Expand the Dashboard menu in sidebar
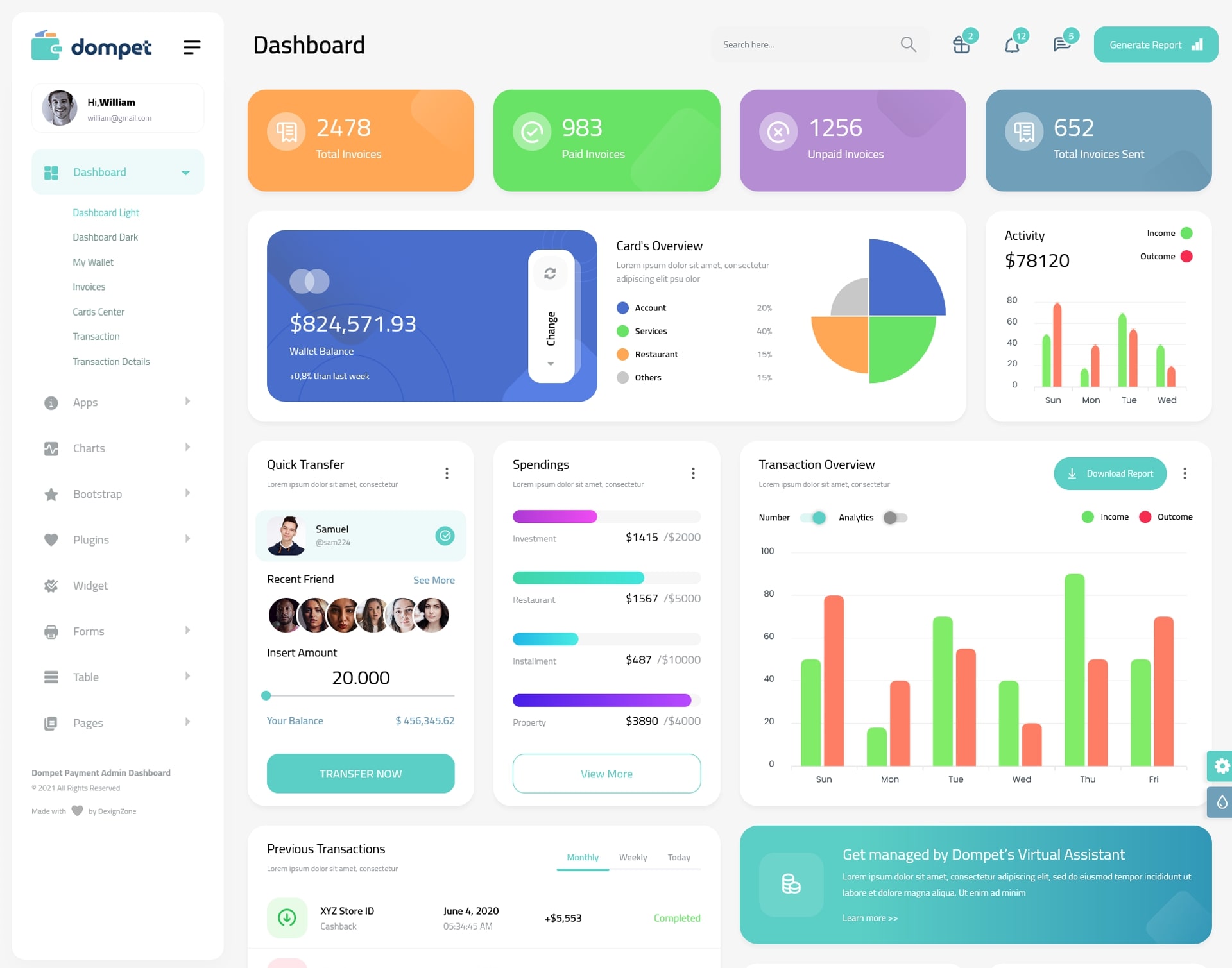The width and height of the screenshot is (1232, 968). point(183,173)
